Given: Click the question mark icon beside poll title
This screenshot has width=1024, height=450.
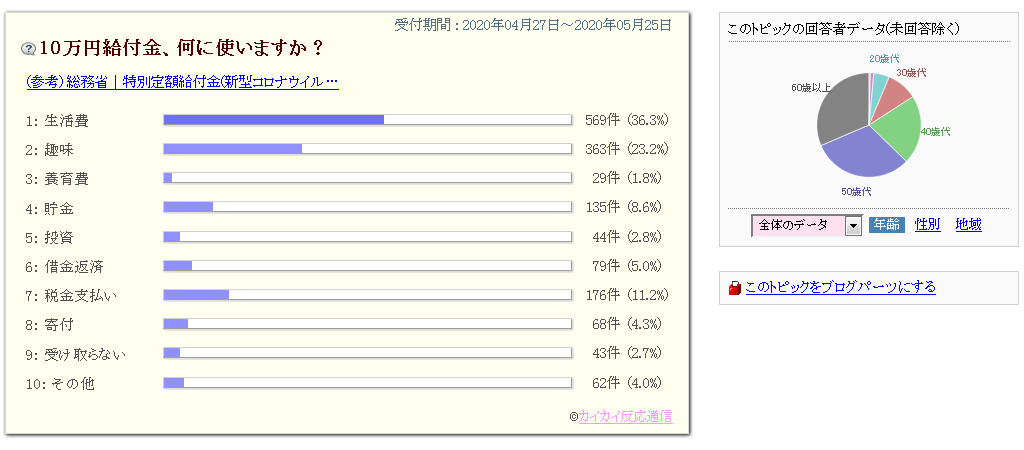Looking at the screenshot, I should (x=28, y=48).
